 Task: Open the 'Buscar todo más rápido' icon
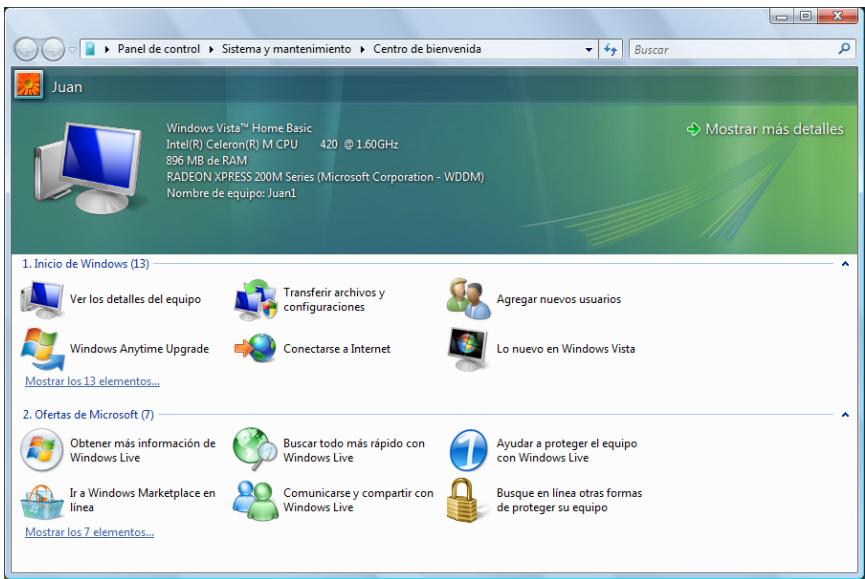[254, 450]
